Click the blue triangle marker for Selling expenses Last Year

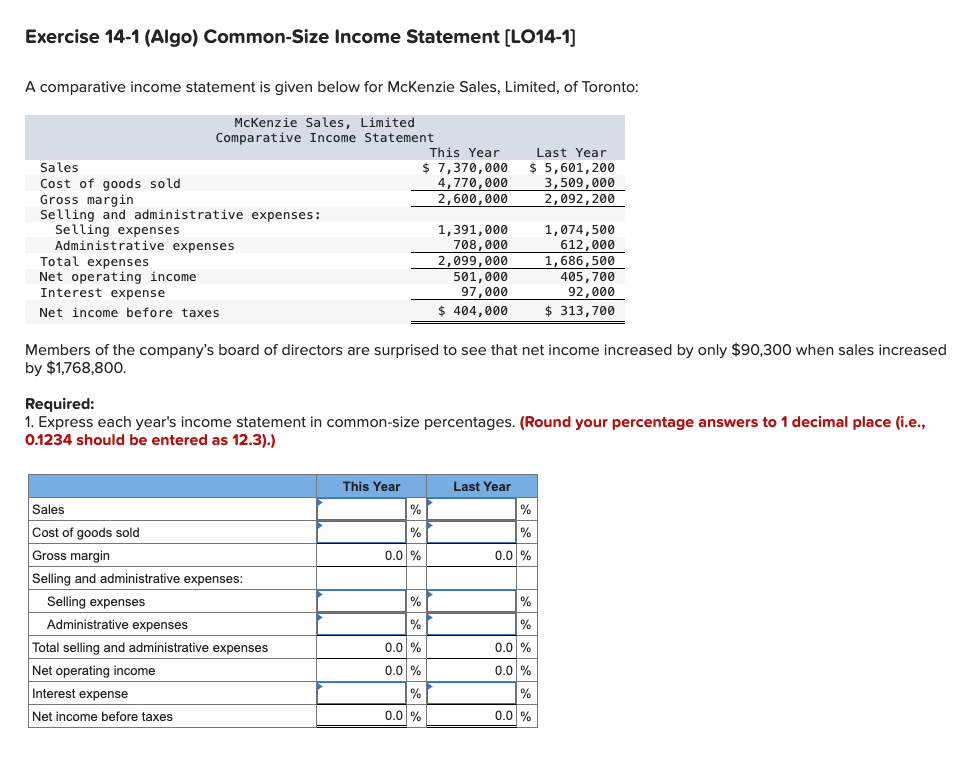tap(432, 596)
